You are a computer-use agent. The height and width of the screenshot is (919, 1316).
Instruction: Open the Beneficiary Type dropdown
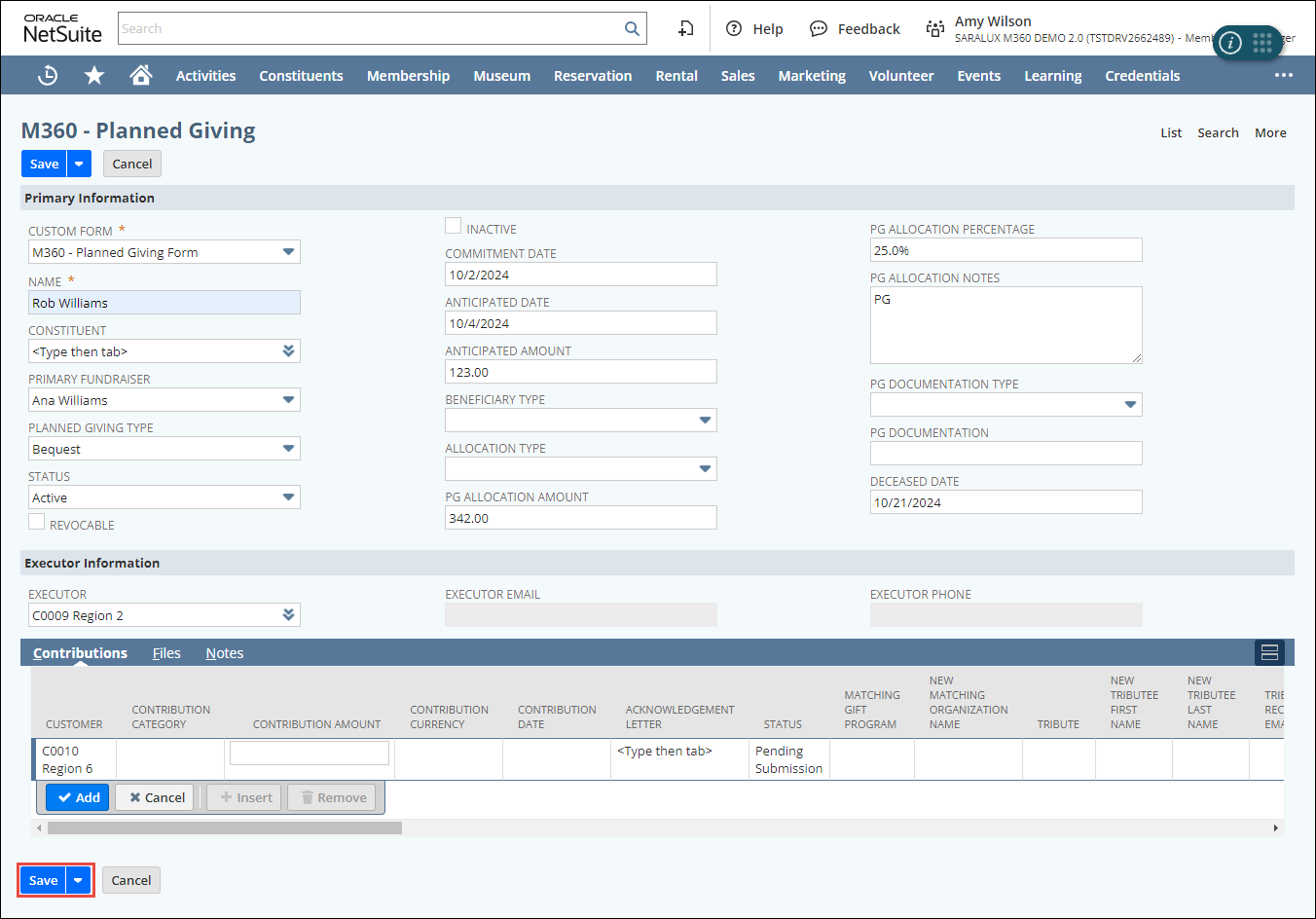(705, 421)
